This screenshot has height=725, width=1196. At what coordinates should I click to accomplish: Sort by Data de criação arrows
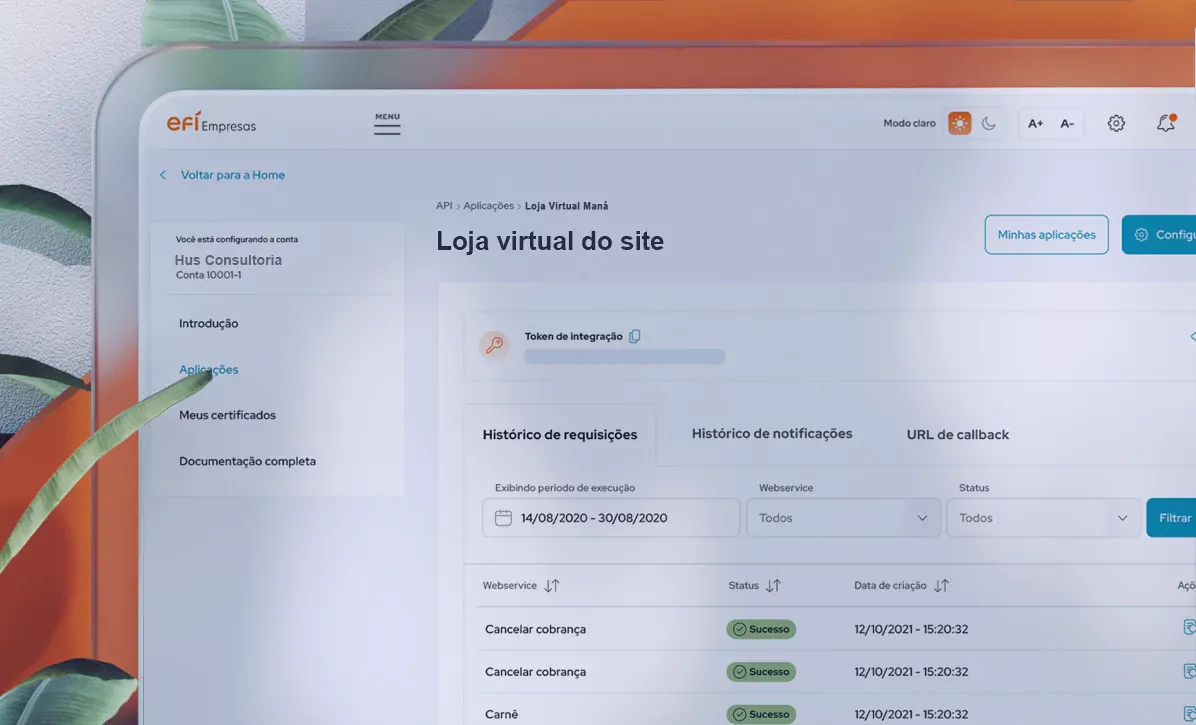[941, 586]
